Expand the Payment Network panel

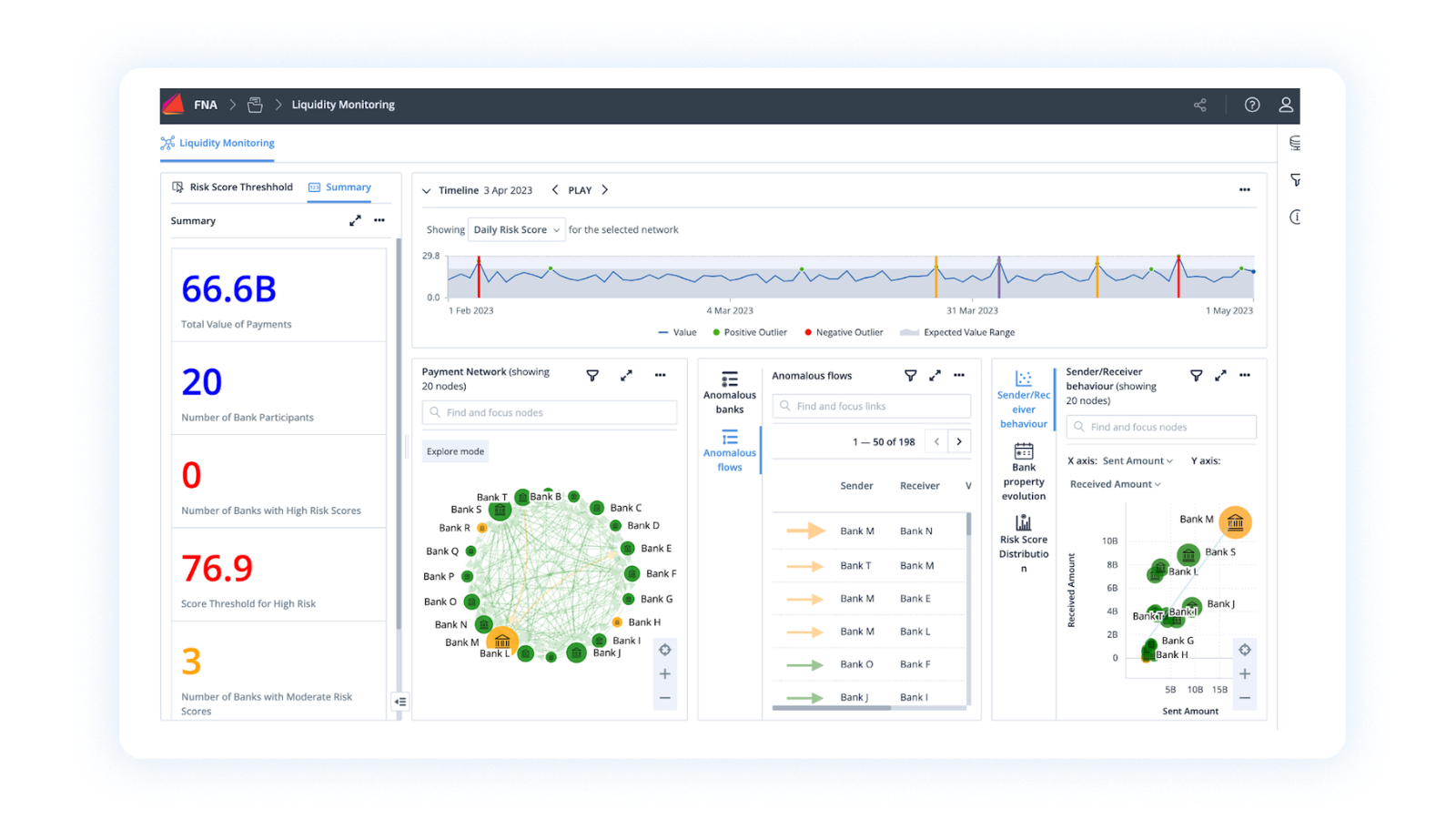[626, 375]
